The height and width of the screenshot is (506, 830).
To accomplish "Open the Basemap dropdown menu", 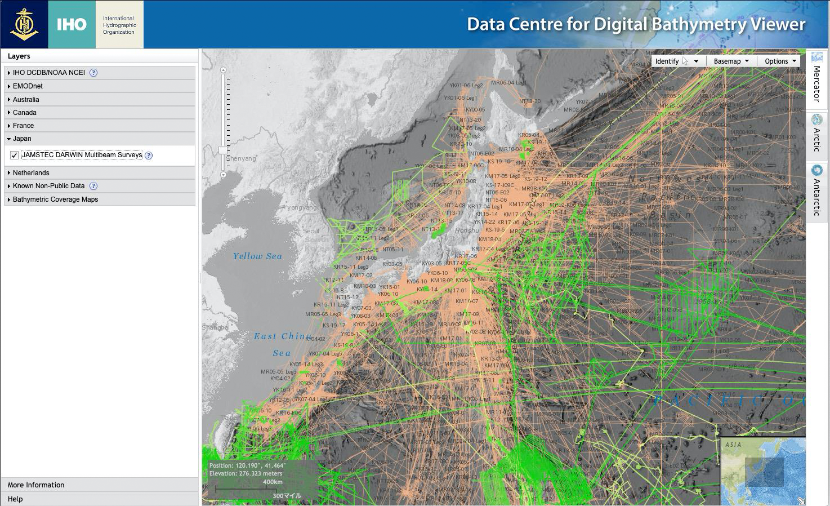I will 731,61.
